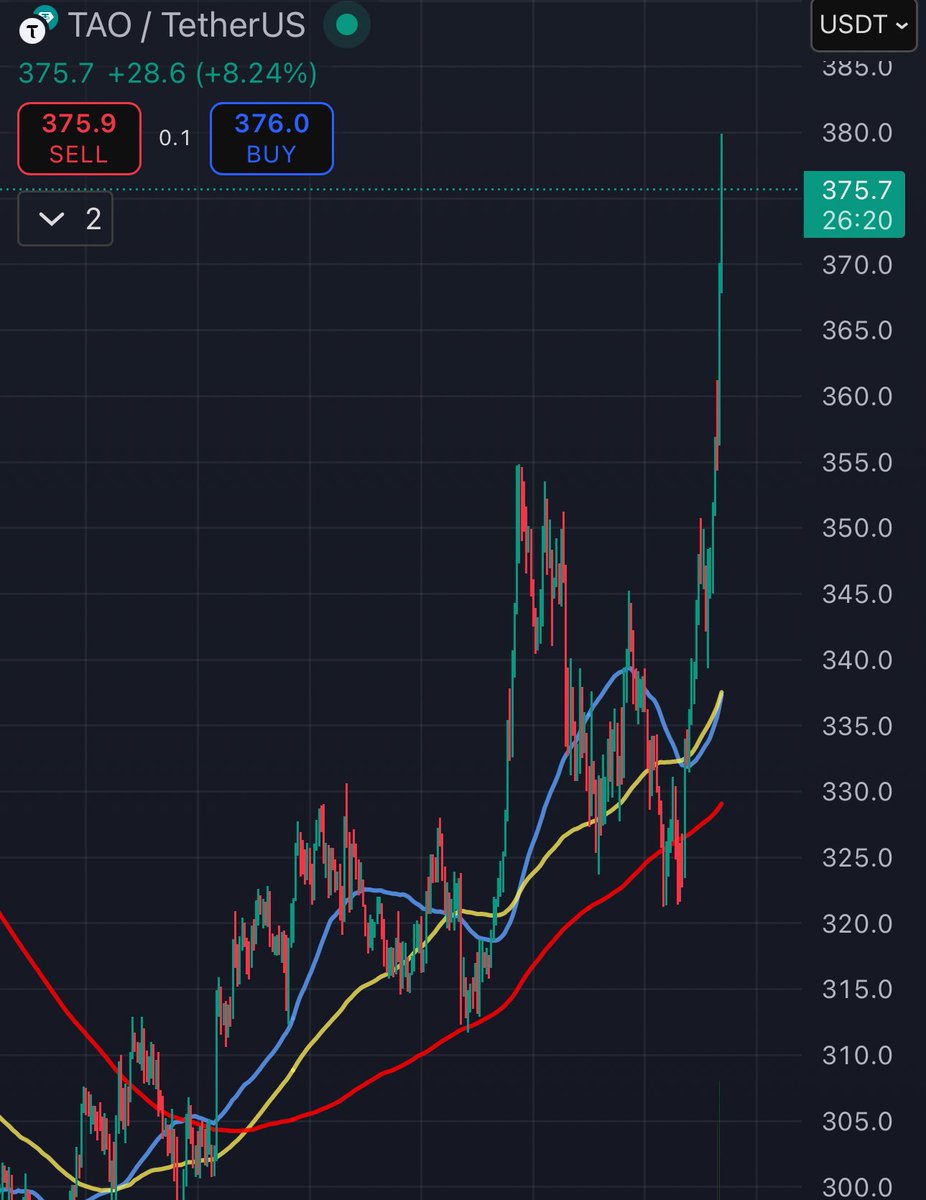Click the 360.0 price axis label
This screenshot has height=1200, width=926.
coord(856,397)
